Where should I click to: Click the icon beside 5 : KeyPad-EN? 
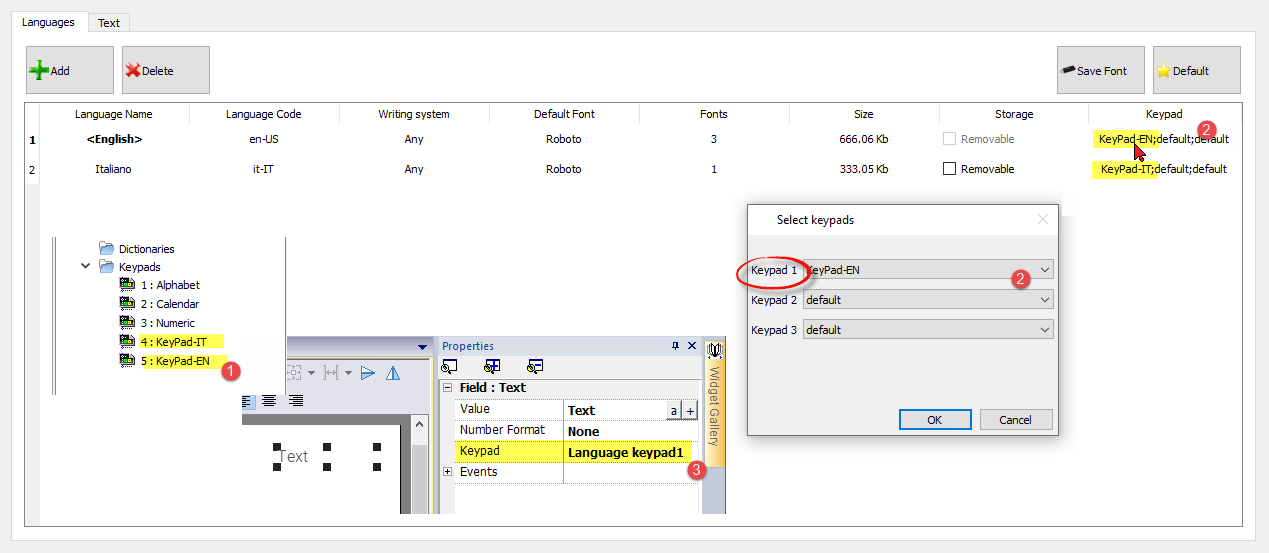coord(127,361)
